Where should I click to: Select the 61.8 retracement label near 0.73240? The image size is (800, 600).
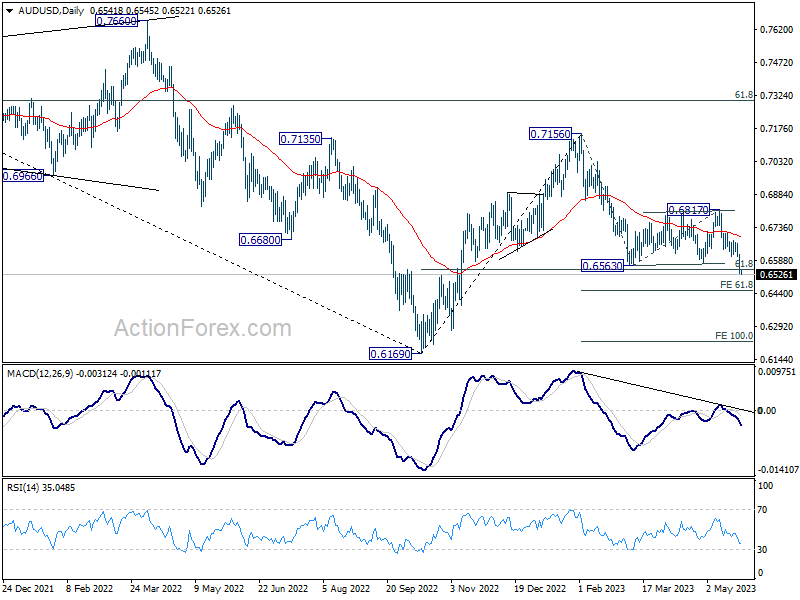click(x=744, y=95)
